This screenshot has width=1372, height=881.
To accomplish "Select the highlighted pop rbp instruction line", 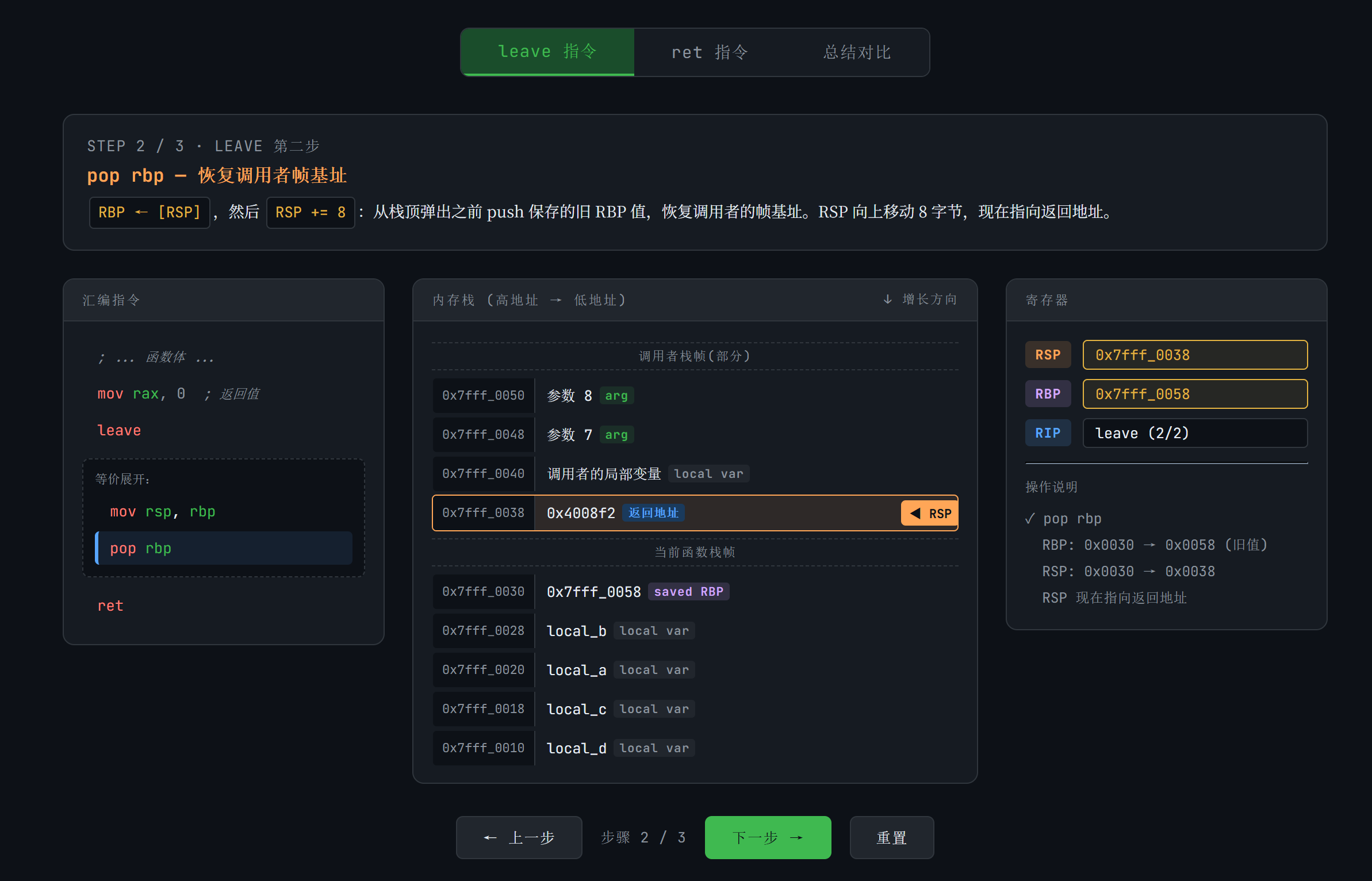I will [x=224, y=548].
